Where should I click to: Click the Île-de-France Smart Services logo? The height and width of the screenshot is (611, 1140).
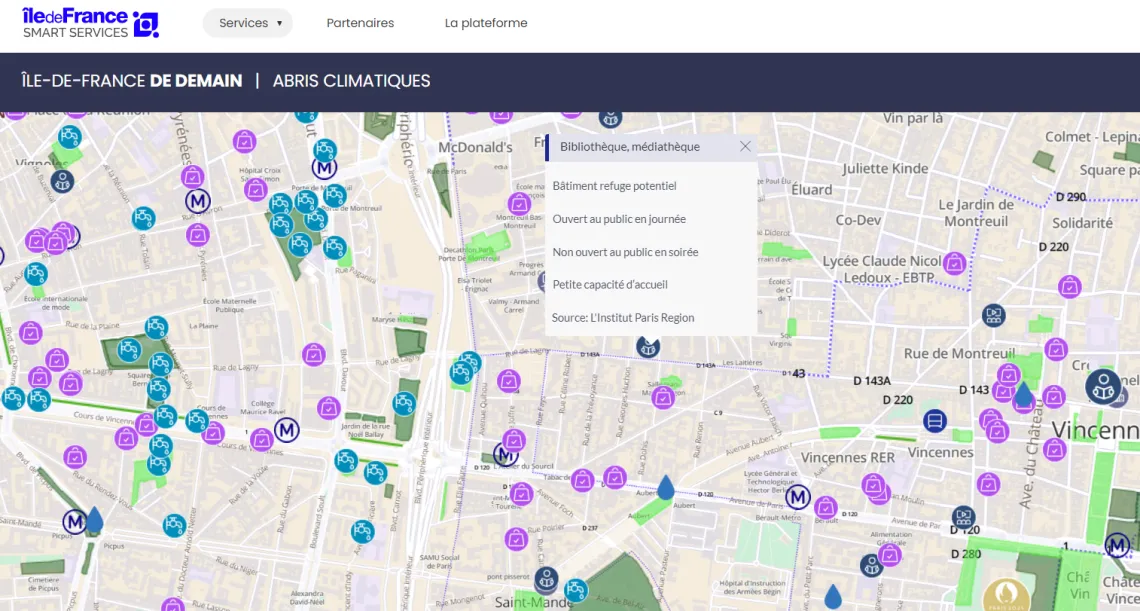pyautogui.click(x=90, y=23)
